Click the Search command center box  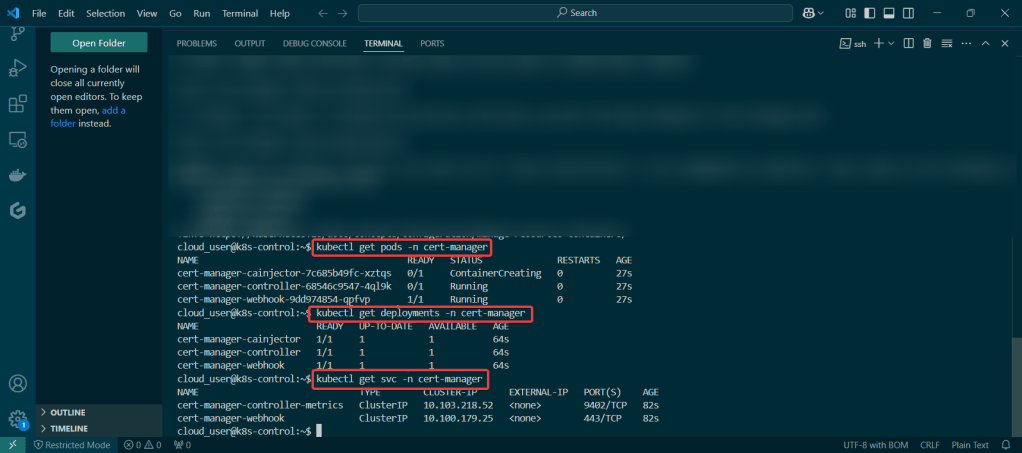tap(576, 13)
